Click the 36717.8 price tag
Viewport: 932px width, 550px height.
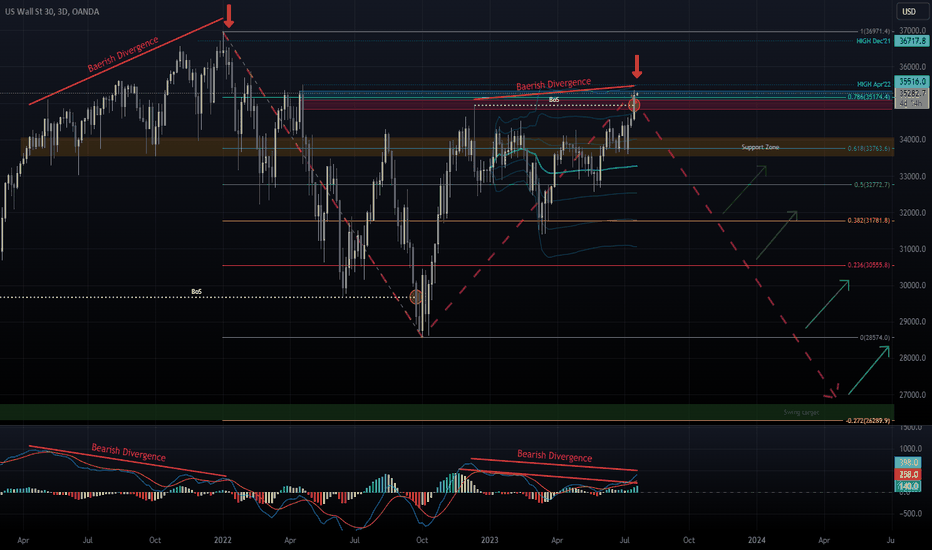[x=911, y=41]
